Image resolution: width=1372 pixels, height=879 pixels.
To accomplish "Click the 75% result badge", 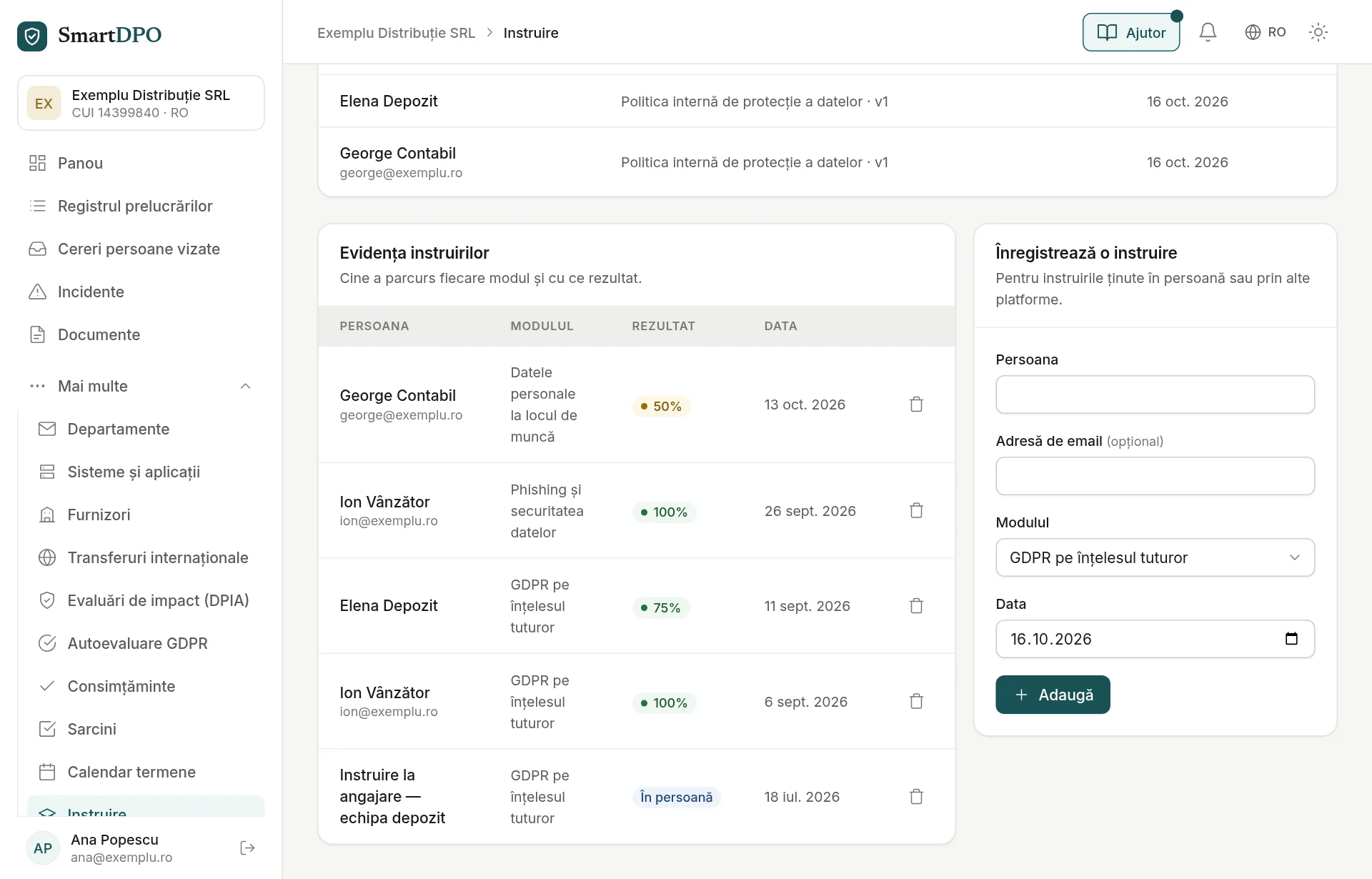I will click(661, 607).
